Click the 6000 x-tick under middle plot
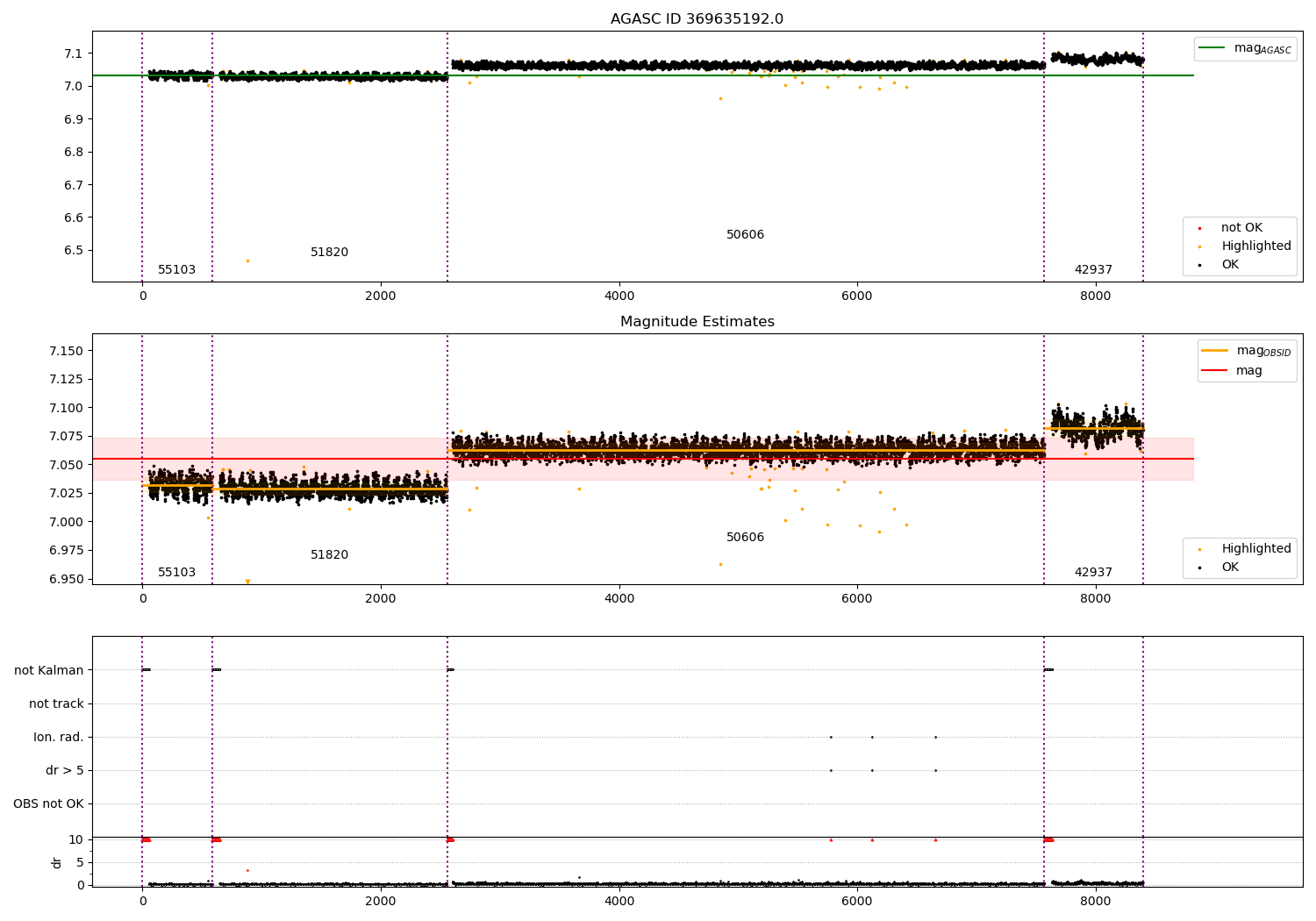Viewport: 1316px width, 921px height. click(x=857, y=598)
